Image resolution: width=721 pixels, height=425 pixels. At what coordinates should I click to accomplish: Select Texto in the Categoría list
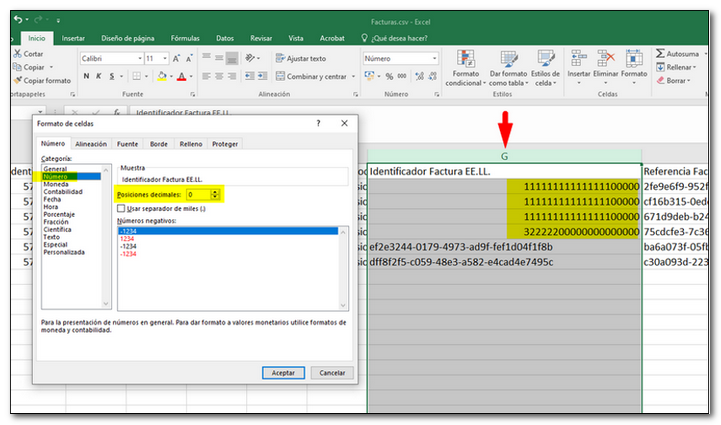coord(54,238)
